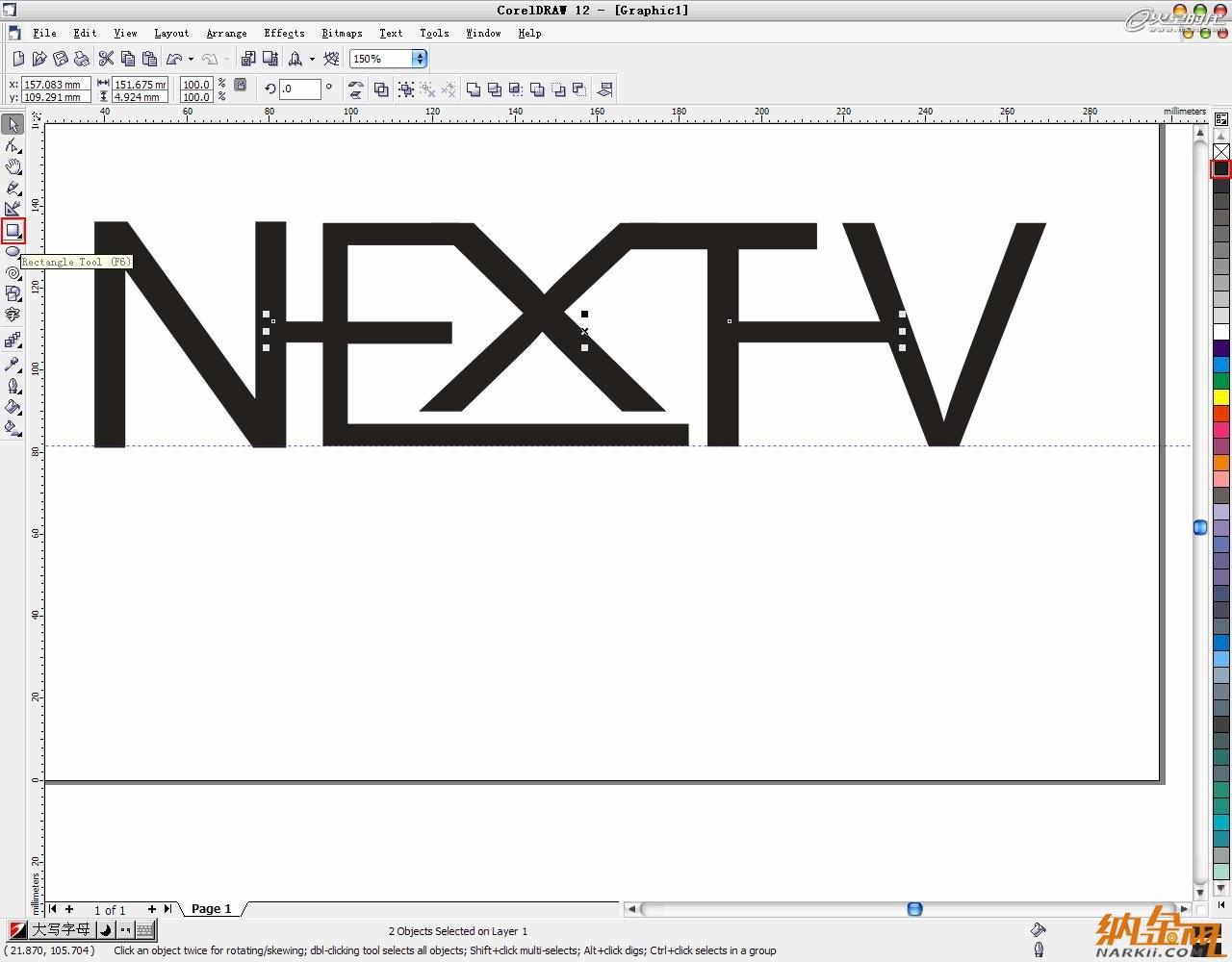Click the IME 大写字母 indicator
Screen dimensions: 1232x962
coord(61,929)
